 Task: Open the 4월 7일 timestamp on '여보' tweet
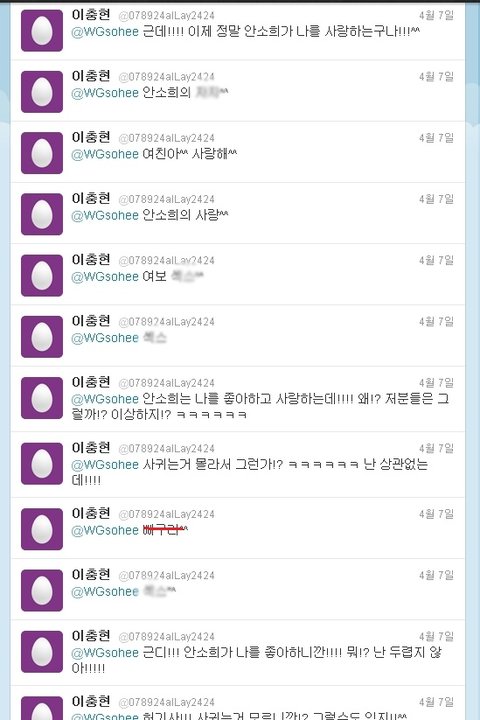436,260
